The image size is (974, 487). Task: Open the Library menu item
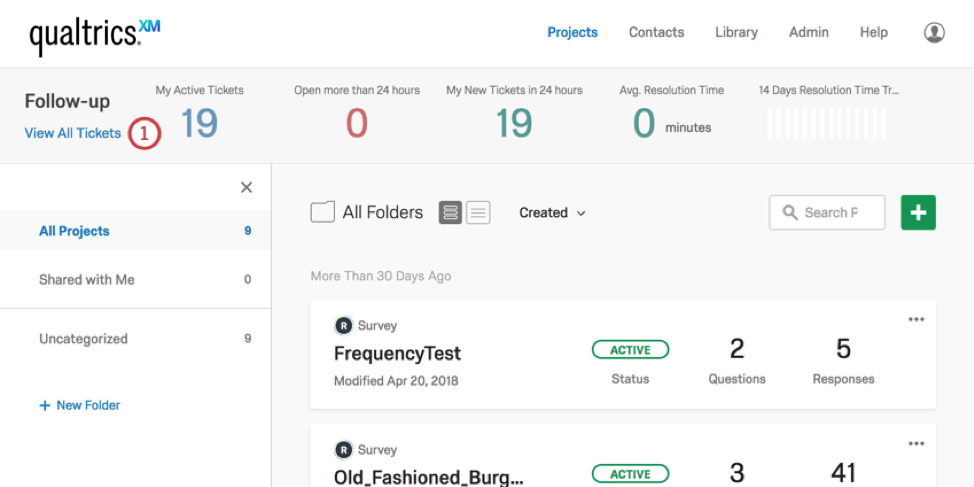736,32
